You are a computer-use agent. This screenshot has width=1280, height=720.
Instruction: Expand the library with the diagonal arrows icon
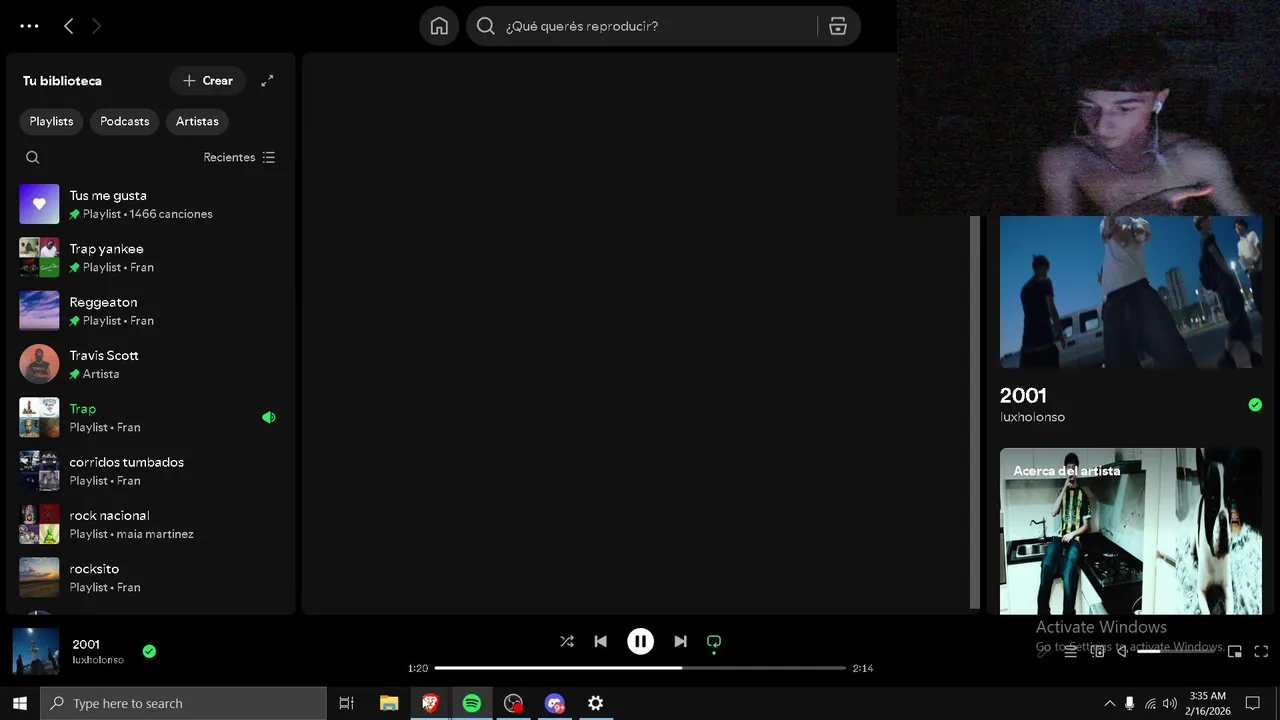[x=267, y=81]
